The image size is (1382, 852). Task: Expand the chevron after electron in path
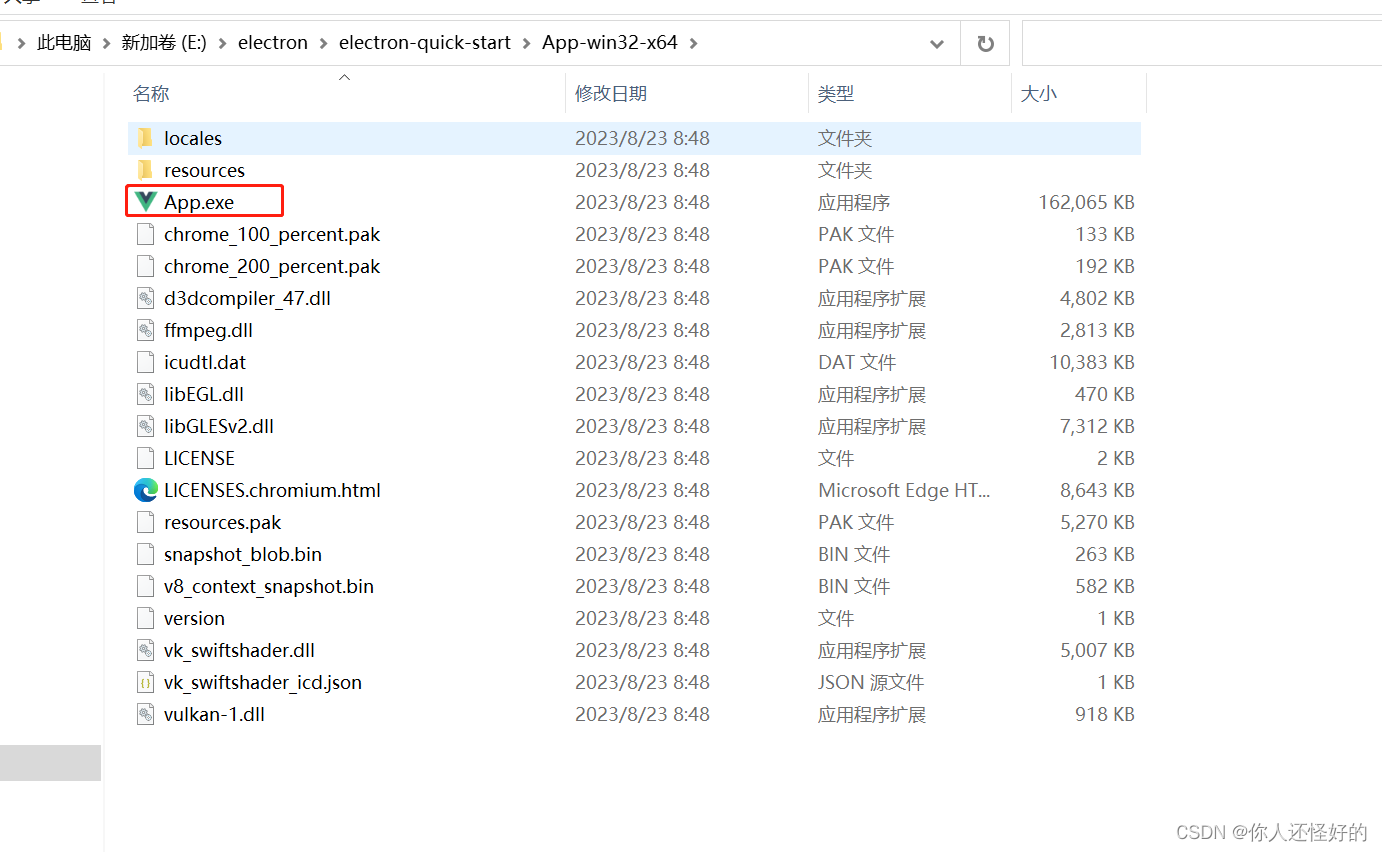[x=323, y=43]
